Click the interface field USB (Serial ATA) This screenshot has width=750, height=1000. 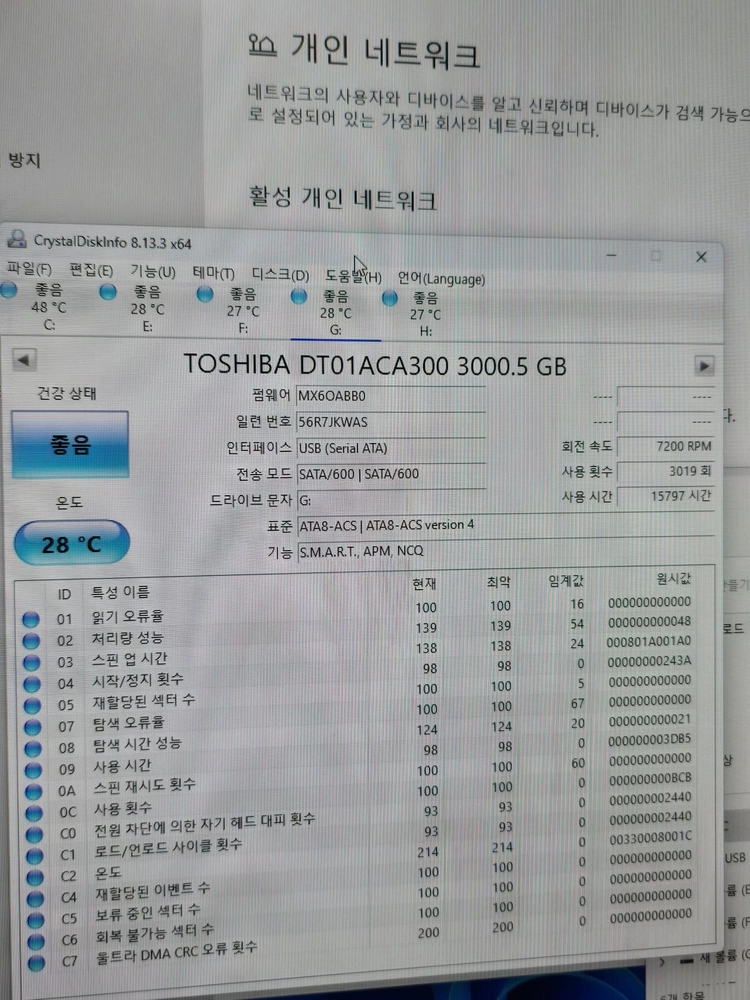coord(391,448)
